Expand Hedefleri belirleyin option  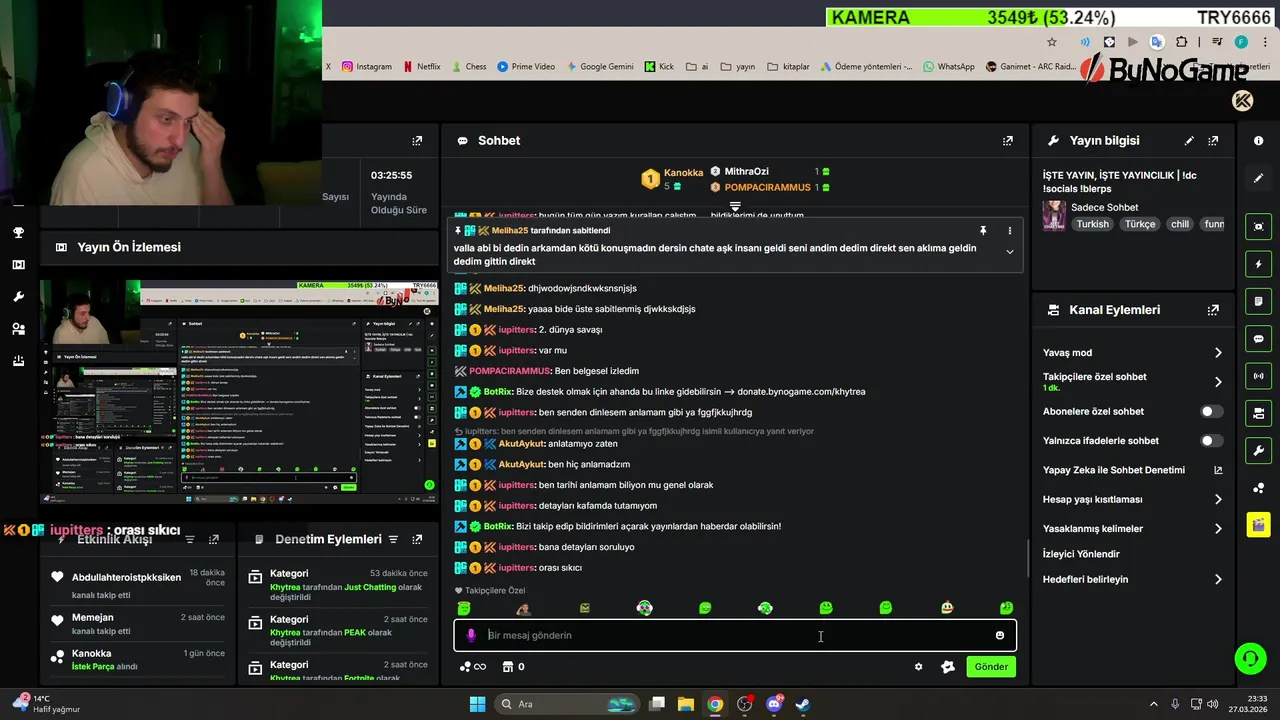(x=1218, y=580)
